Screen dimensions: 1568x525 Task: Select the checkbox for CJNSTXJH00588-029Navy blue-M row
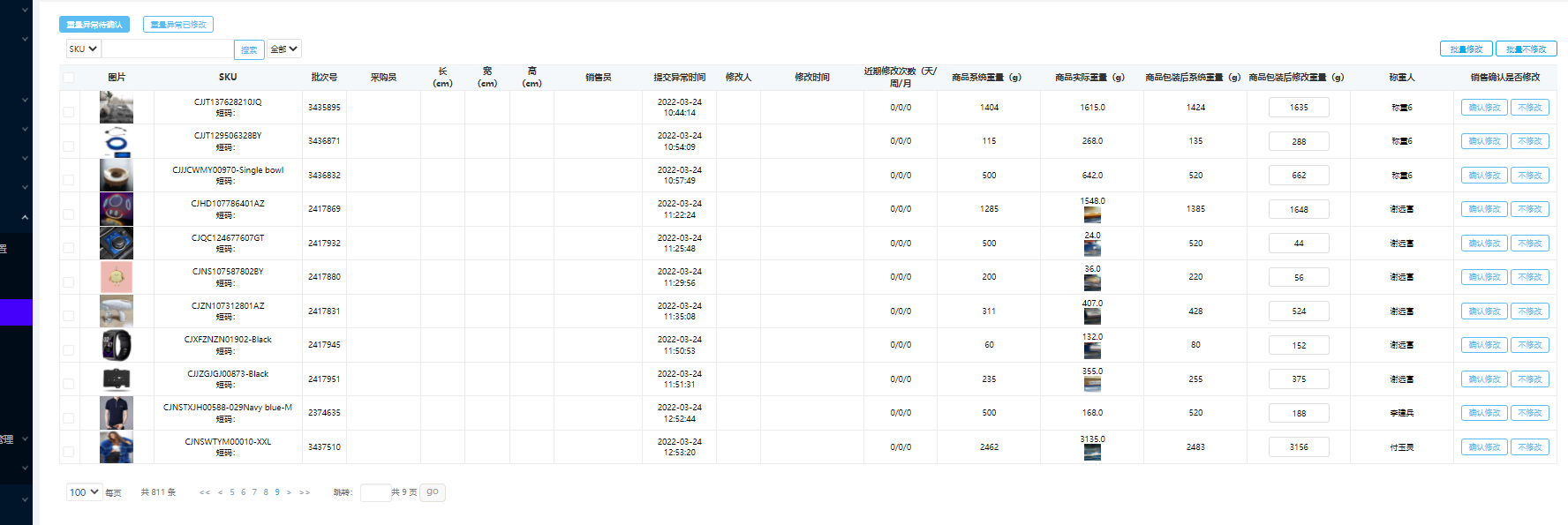(x=69, y=418)
